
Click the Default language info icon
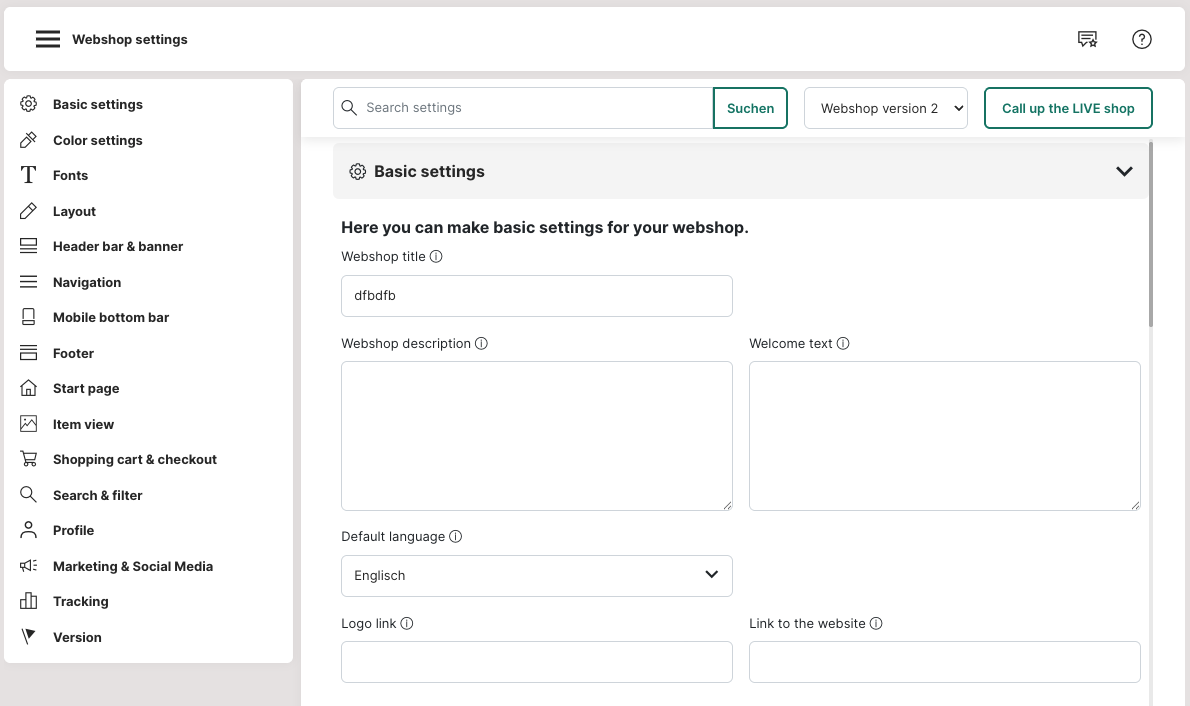tap(456, 536)
